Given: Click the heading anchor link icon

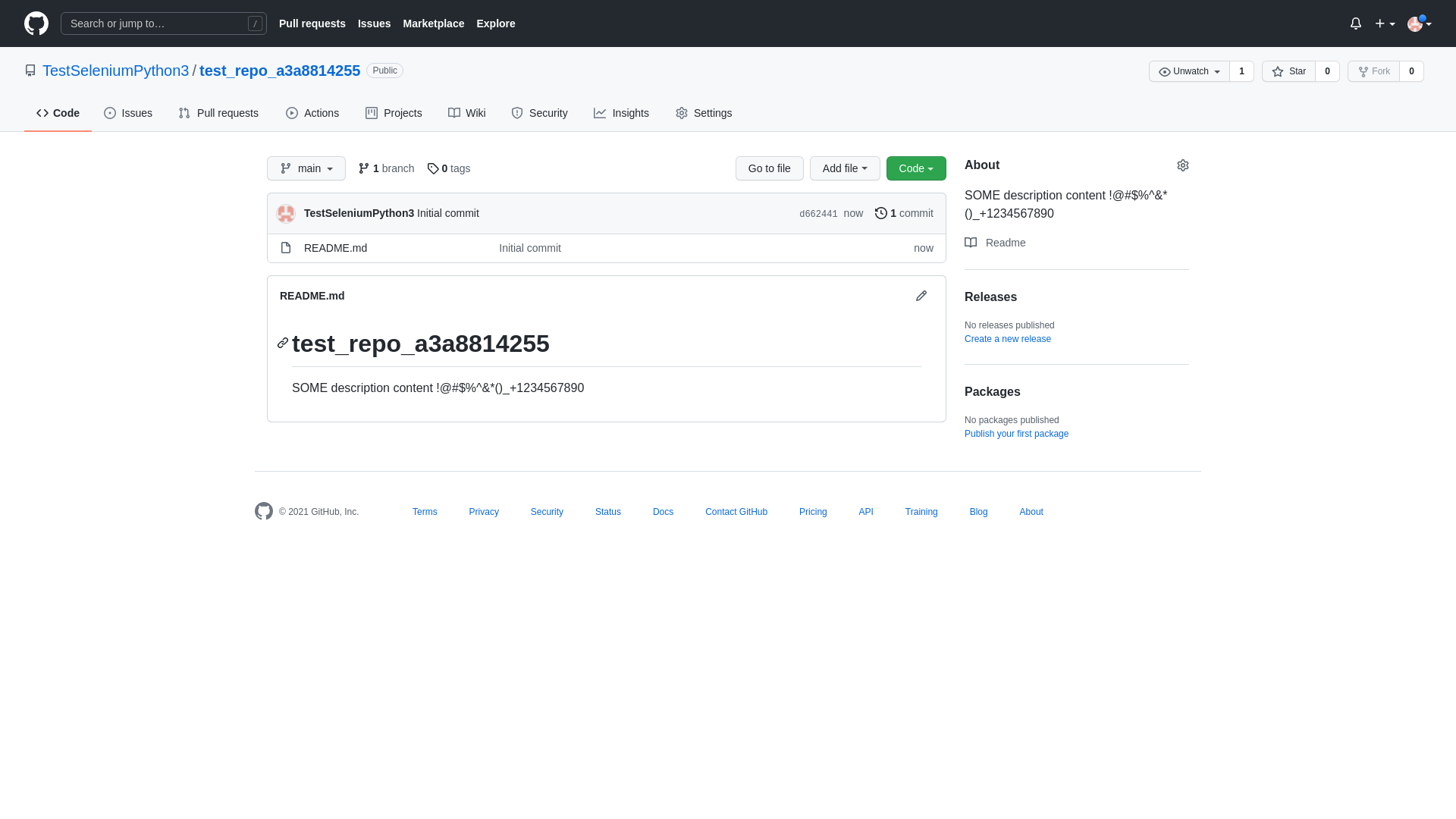Looking at the screenshot, I should coord(283,343).
